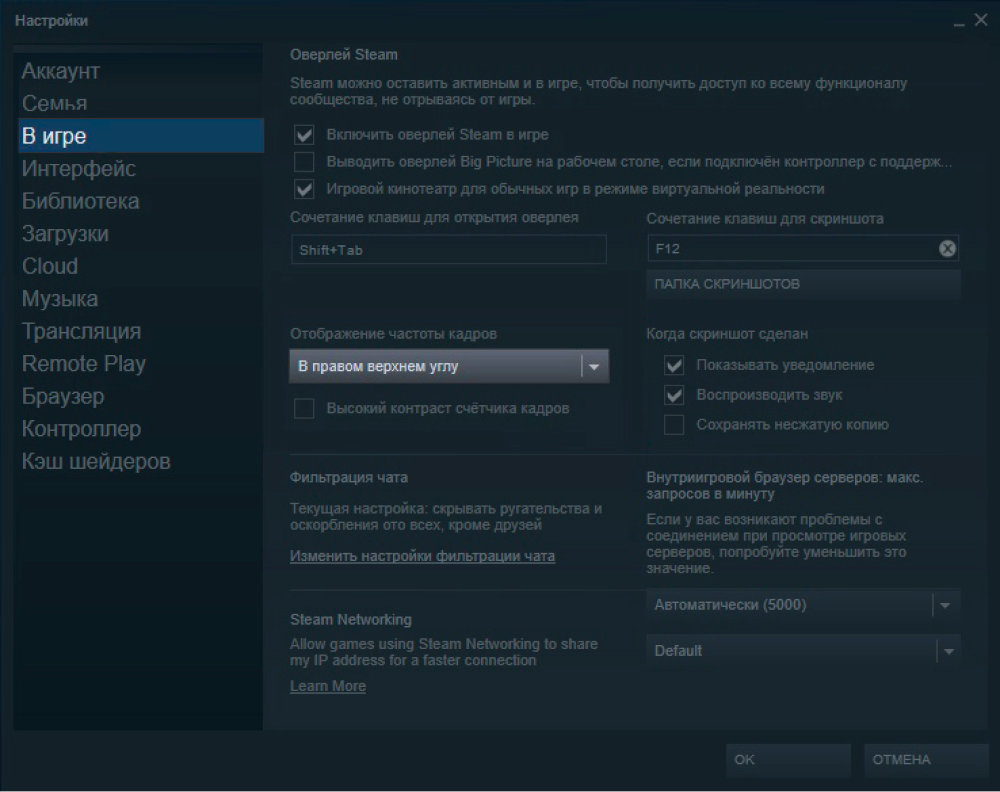This screenshot has width=1000, height=792.
Task: Select the 'В игре' settings section
Action: pos(140,136)
